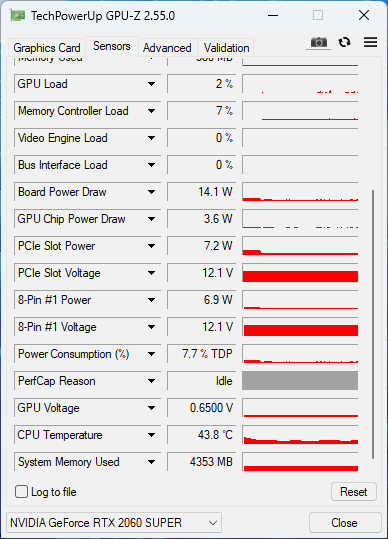Enable the Log to file checkbox
The height and width of the screenshot is (539, 388).
21,492
